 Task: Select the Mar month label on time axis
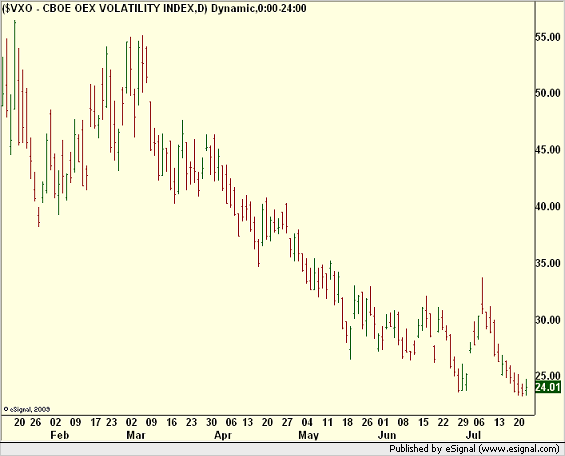[x=135, y=435]
